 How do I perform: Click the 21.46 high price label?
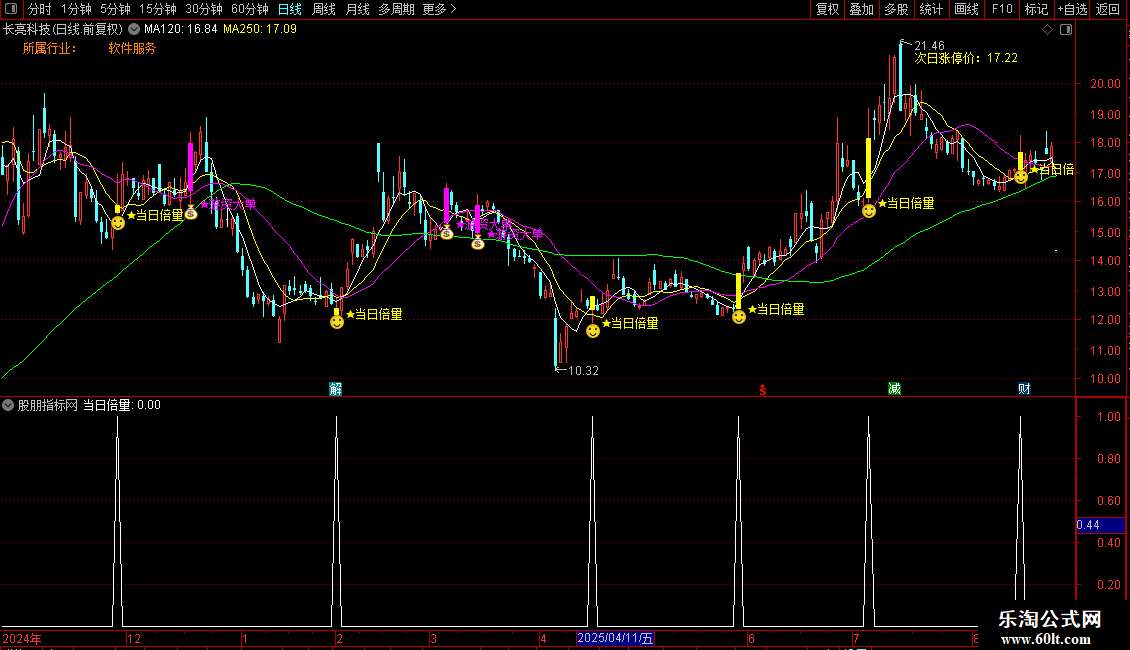pyautogui.click(x=929, y=45)
